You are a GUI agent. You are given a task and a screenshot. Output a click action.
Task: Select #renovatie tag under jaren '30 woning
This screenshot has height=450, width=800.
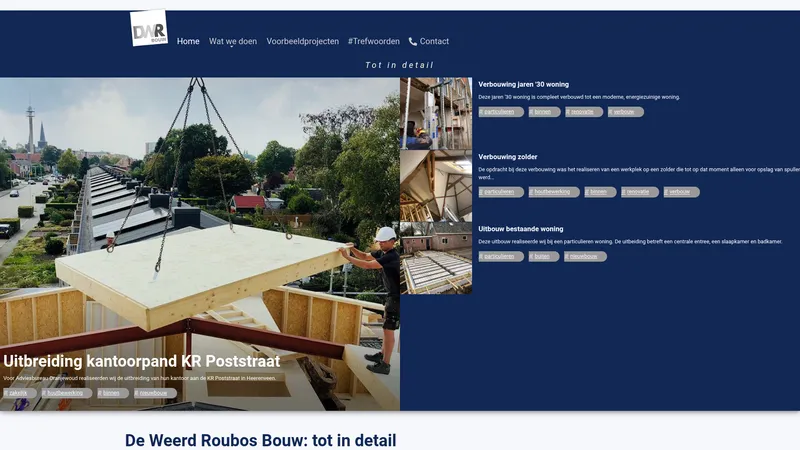pyautogui.click(x=584, y=112)
